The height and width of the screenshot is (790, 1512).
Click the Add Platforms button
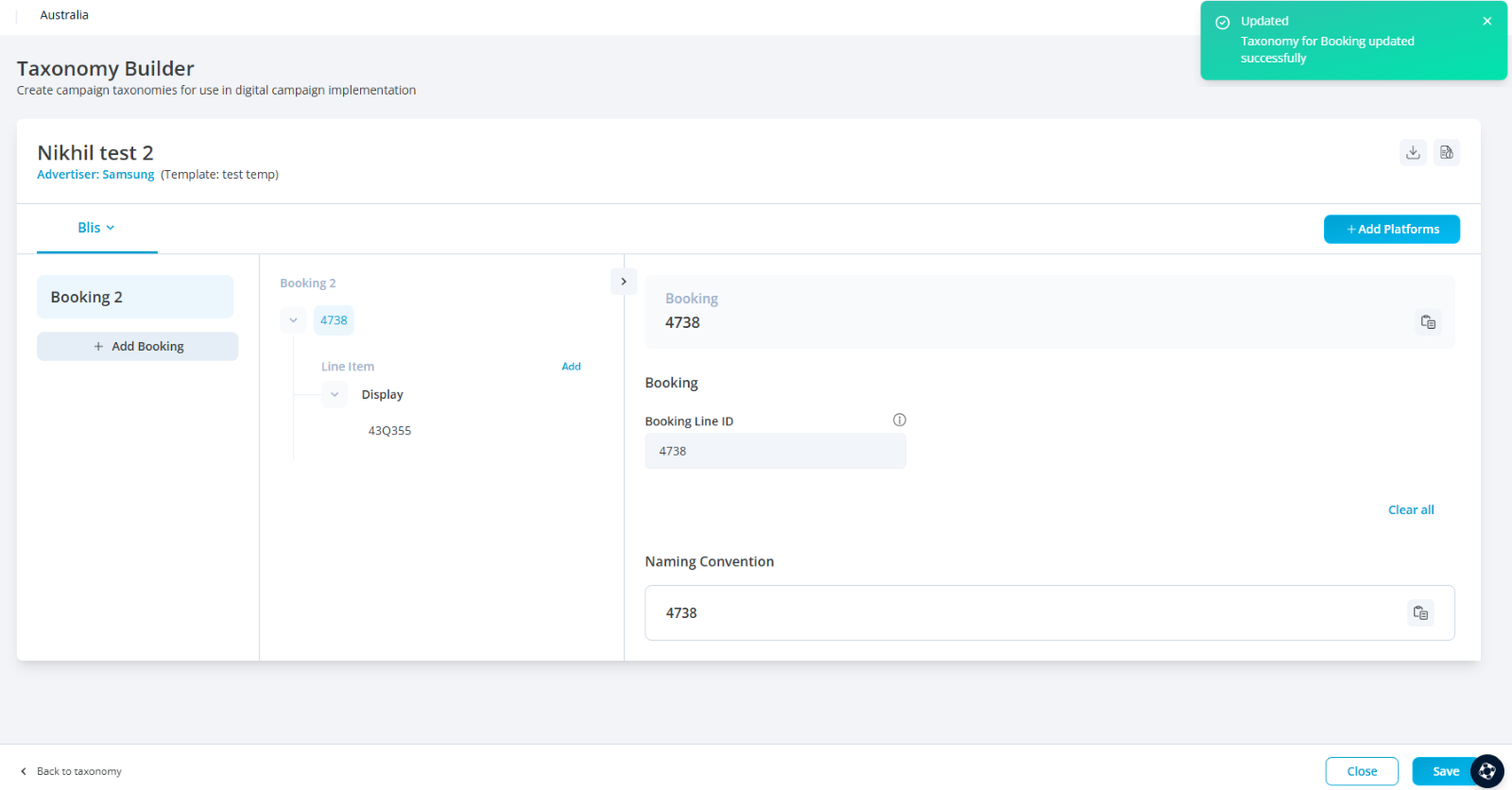1391,230
